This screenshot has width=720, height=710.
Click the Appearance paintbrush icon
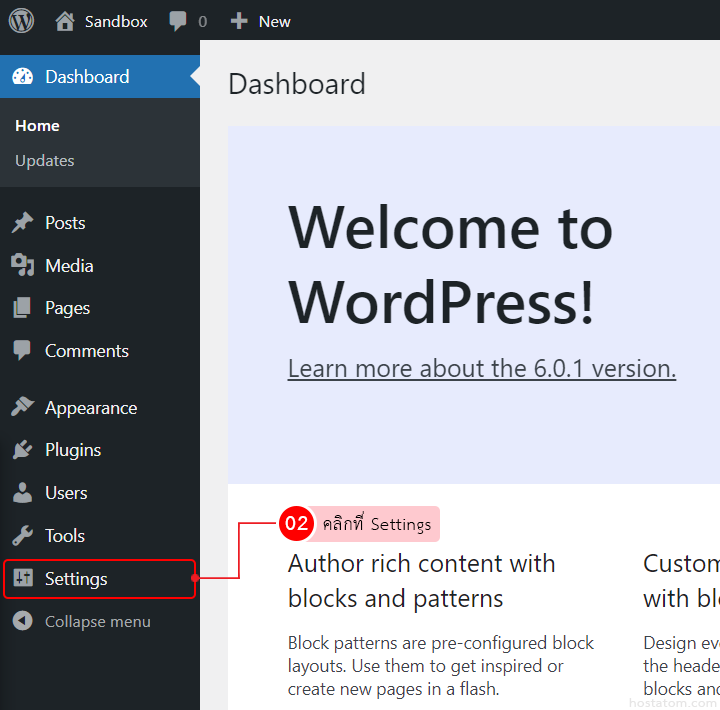pyautogui.click(x=22, y=408)
